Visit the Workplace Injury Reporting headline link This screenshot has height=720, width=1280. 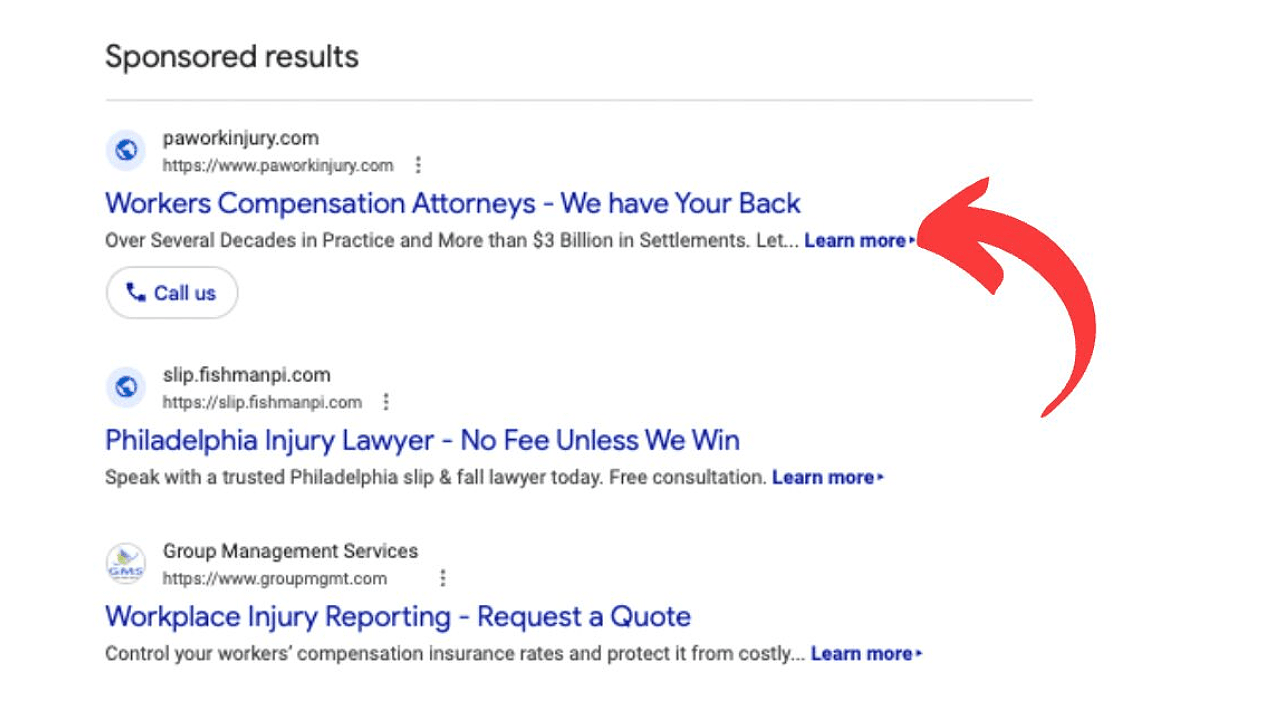(x=397, y=616)
